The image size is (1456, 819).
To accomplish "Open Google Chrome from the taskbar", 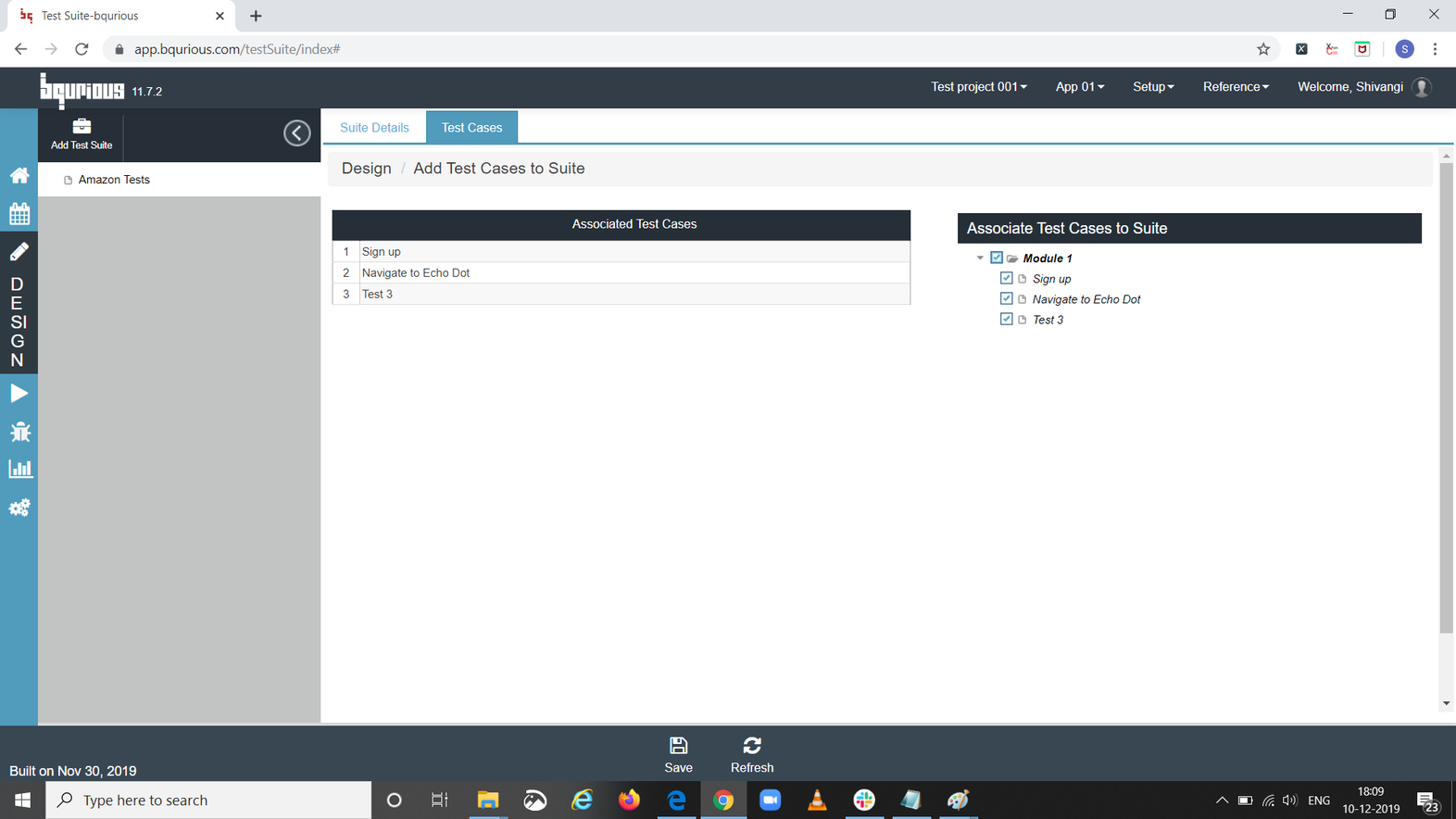I will (x=723, y=800).
